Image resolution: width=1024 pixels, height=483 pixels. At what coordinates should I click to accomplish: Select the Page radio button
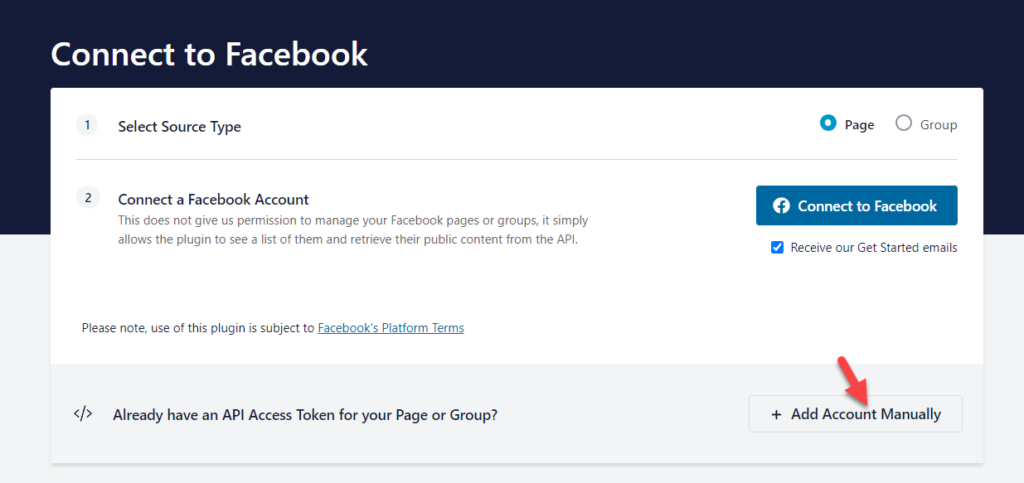coord(828,123)
